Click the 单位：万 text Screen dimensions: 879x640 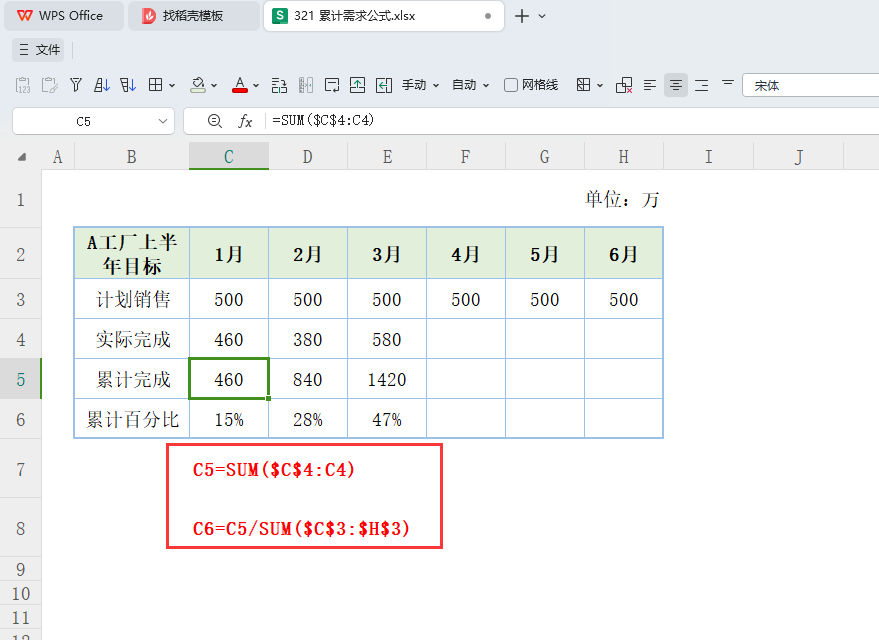[x=622, y=200]
